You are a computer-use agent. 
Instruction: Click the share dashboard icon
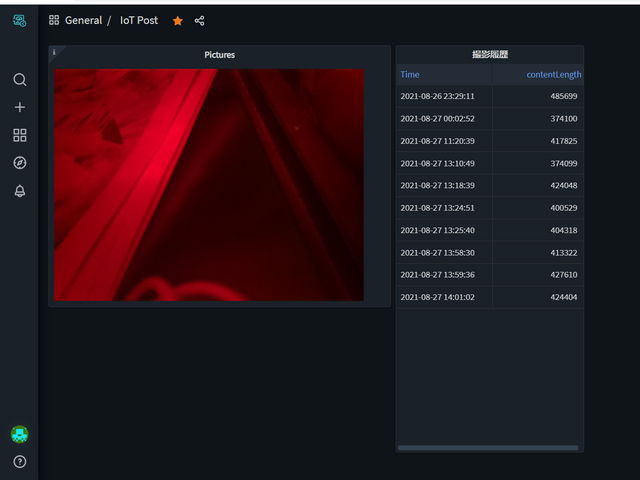pos(200,20)
